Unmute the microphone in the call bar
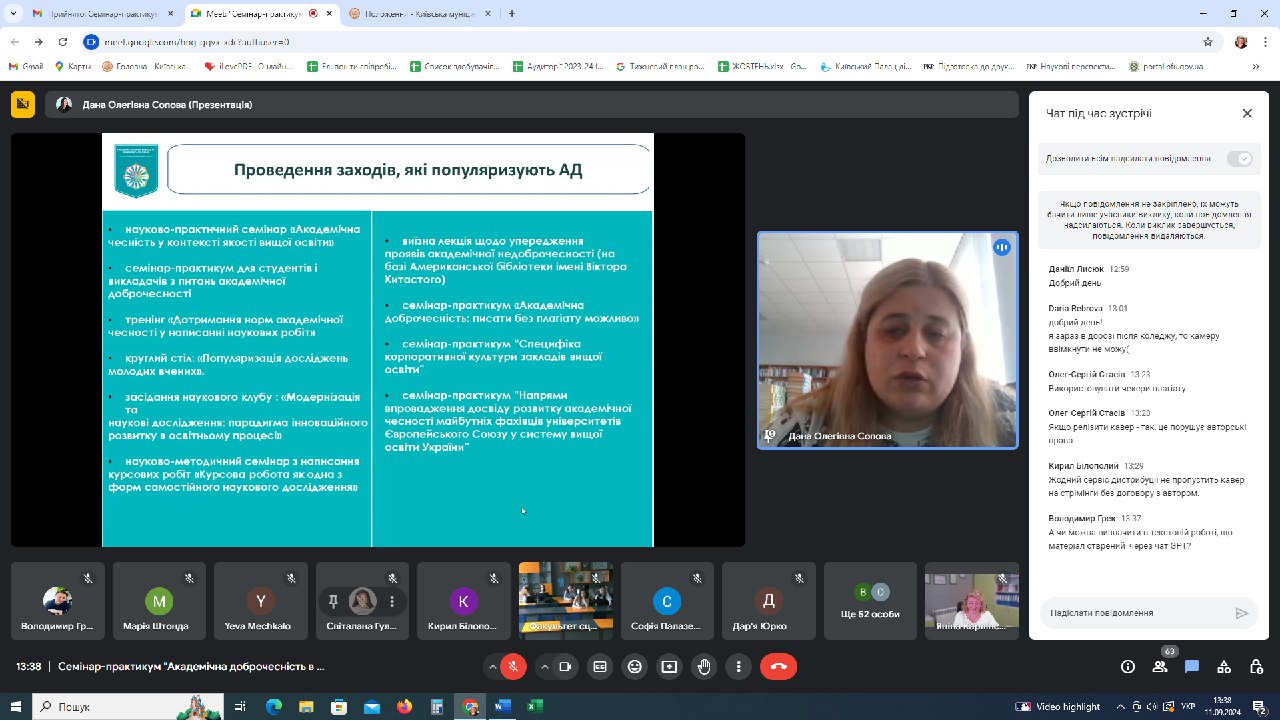The height and width of the screenshot is (720, 1280). coord(513,667)
